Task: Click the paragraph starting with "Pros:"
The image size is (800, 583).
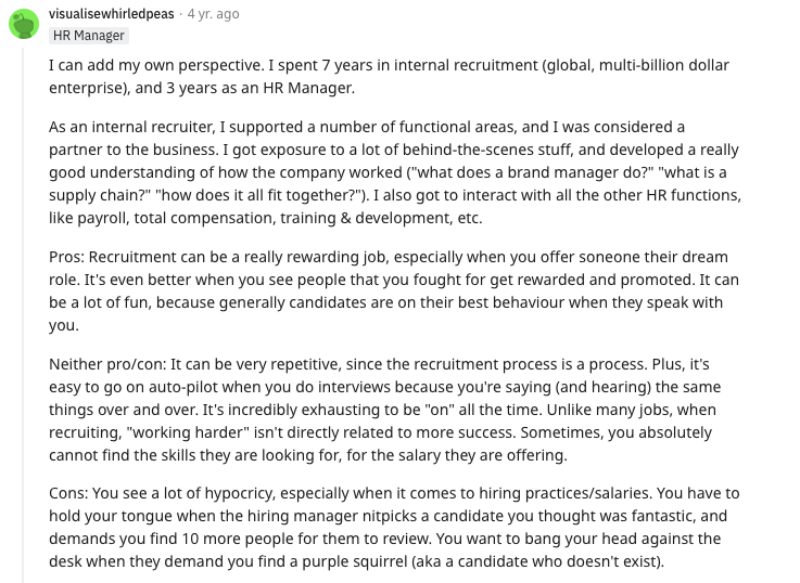Action: point(390,291)
